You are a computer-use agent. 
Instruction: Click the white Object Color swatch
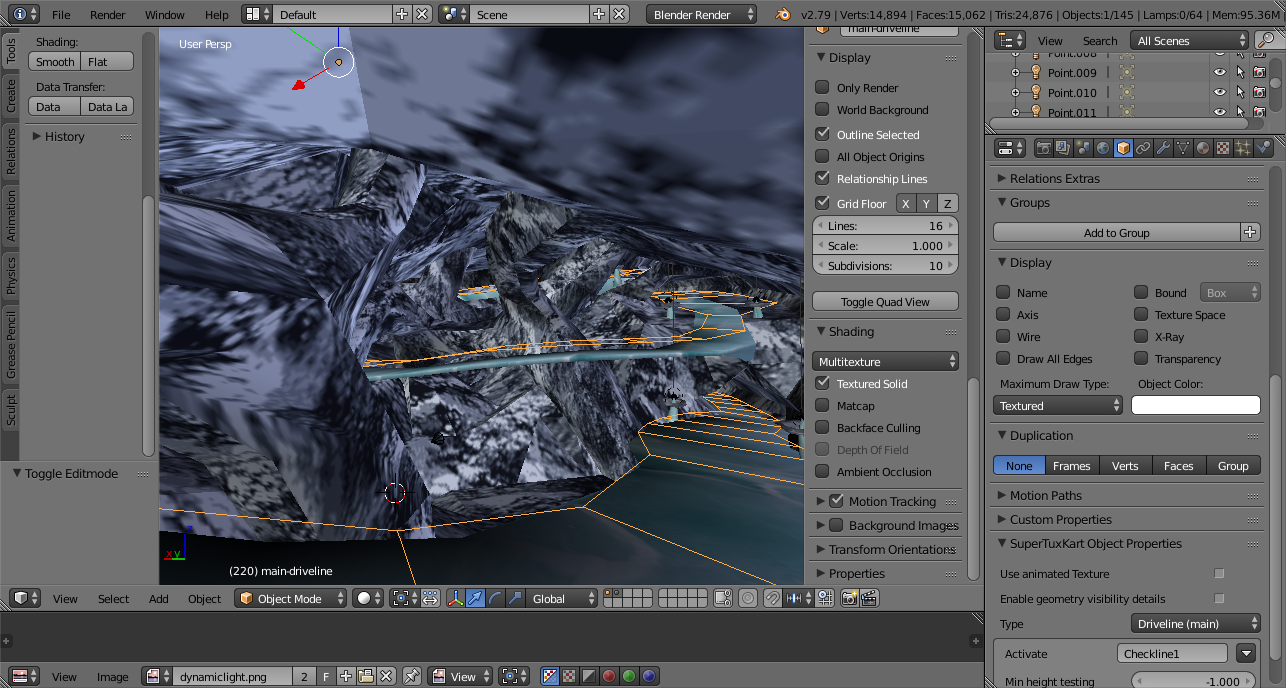click(x=1195, y=406)
